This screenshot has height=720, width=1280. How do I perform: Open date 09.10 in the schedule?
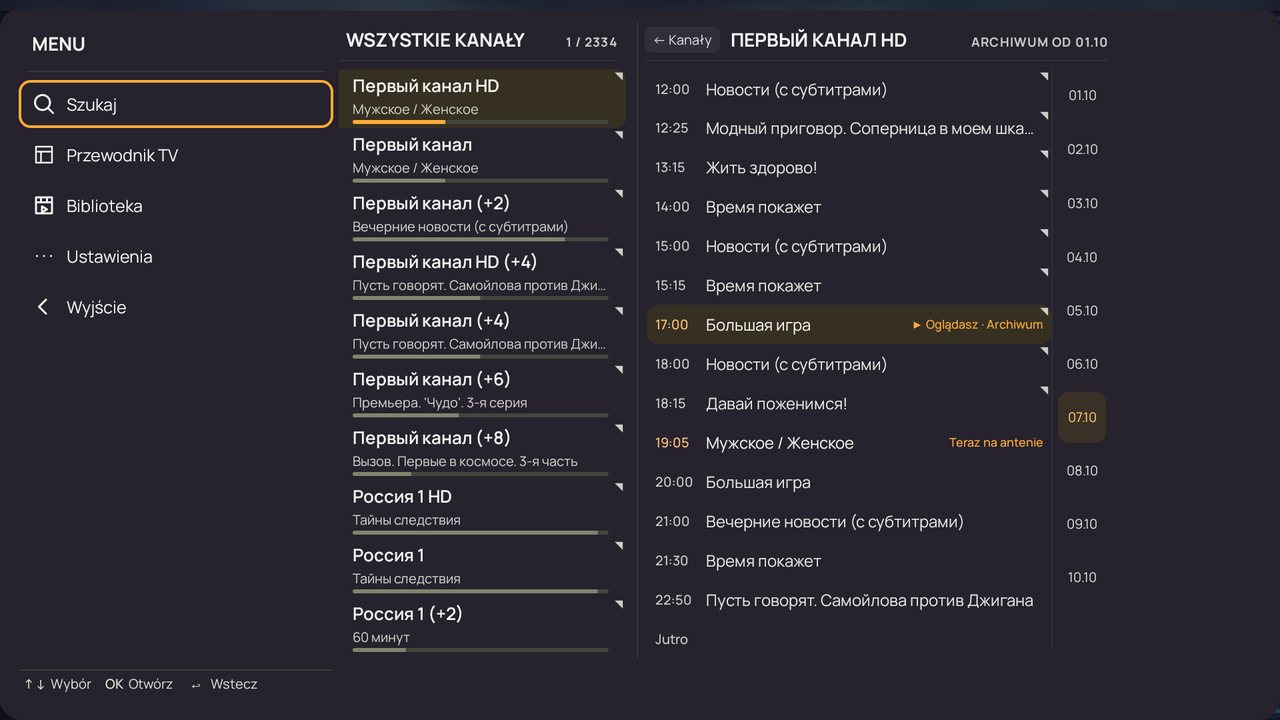pos(1082,524)
